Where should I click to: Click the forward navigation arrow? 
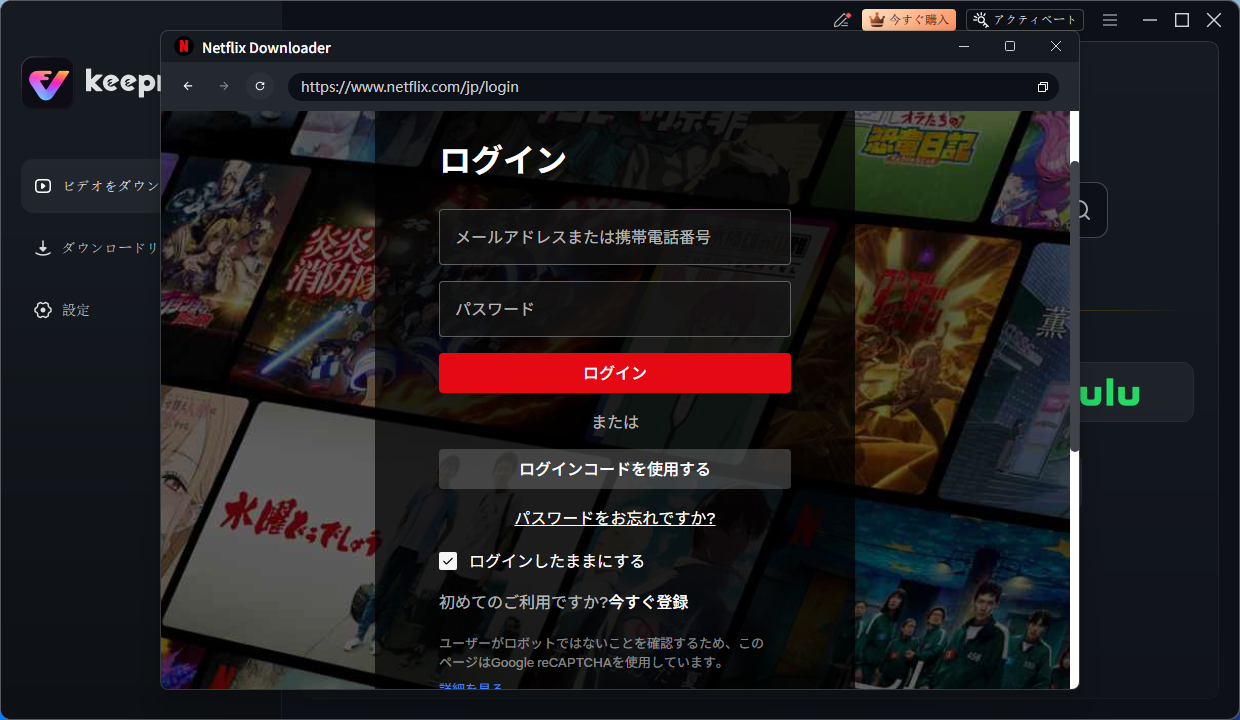224,87
